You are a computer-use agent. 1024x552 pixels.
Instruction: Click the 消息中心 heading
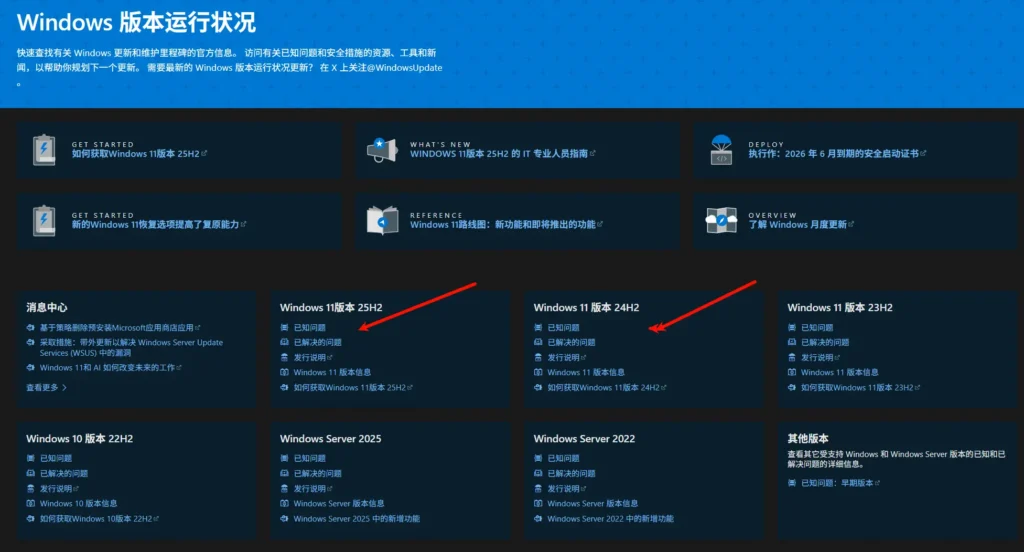46,308
